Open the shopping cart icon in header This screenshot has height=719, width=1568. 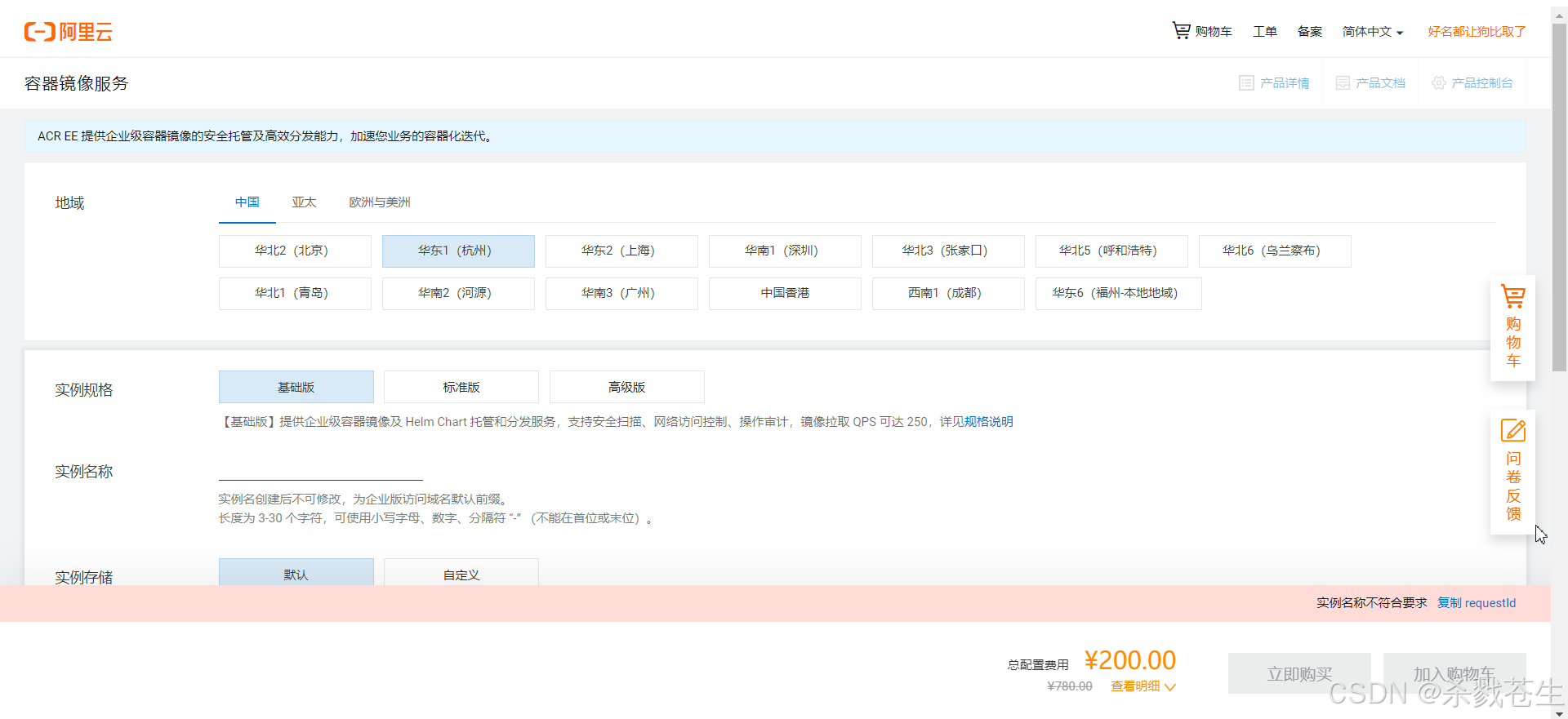pos(1181,31)
